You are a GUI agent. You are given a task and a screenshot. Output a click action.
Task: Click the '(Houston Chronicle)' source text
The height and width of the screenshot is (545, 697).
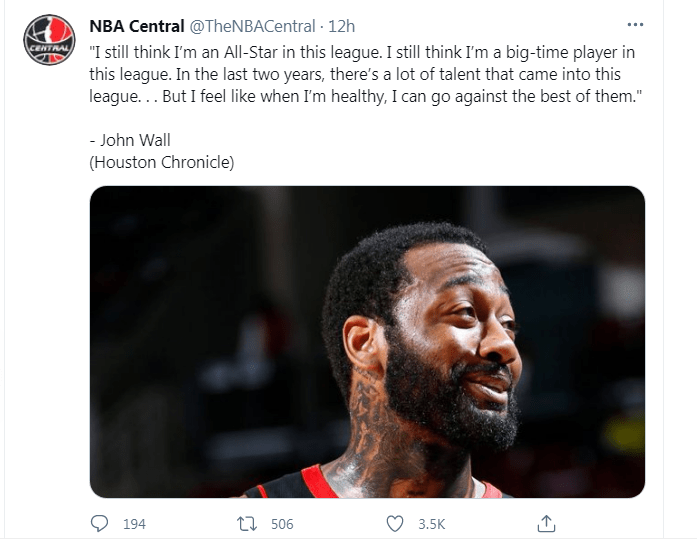click(162, 162)
